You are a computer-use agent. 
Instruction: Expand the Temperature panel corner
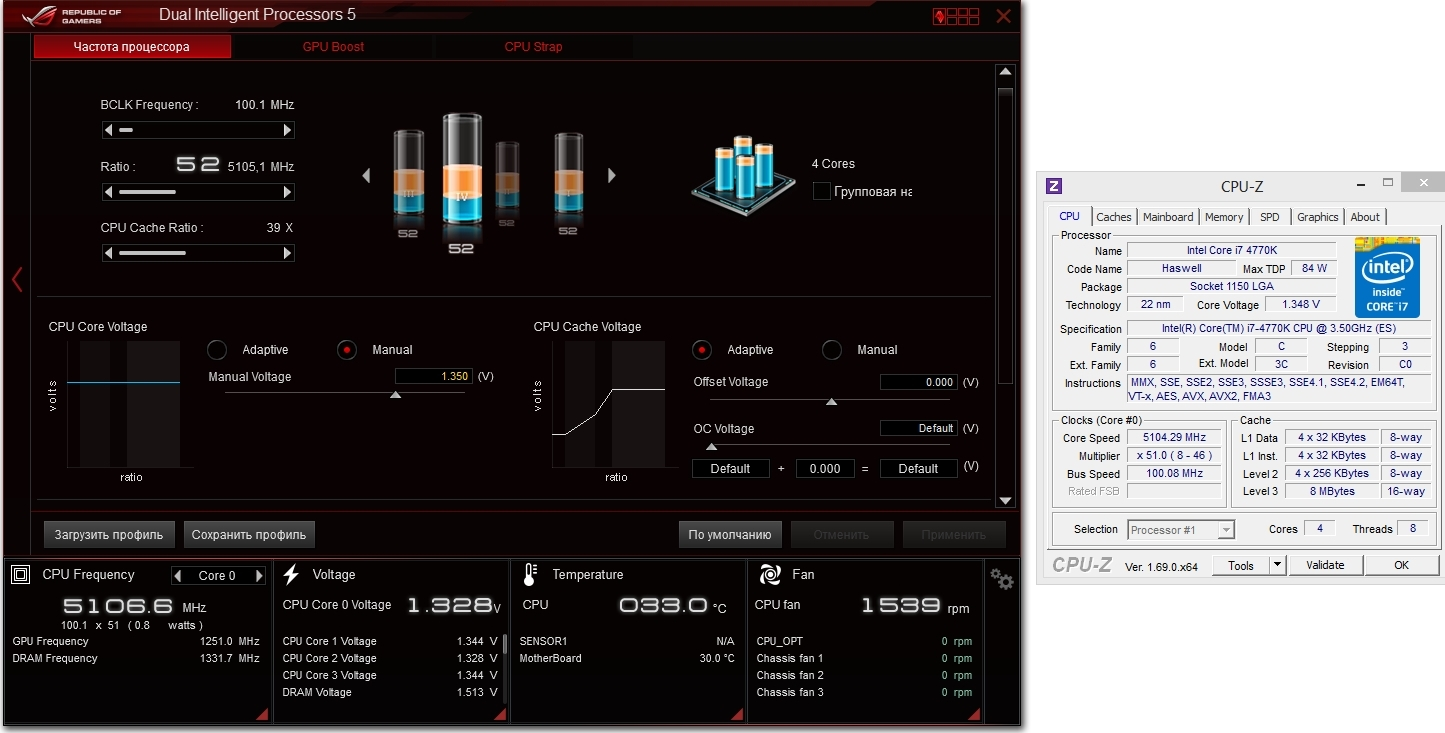pos(737,714)
